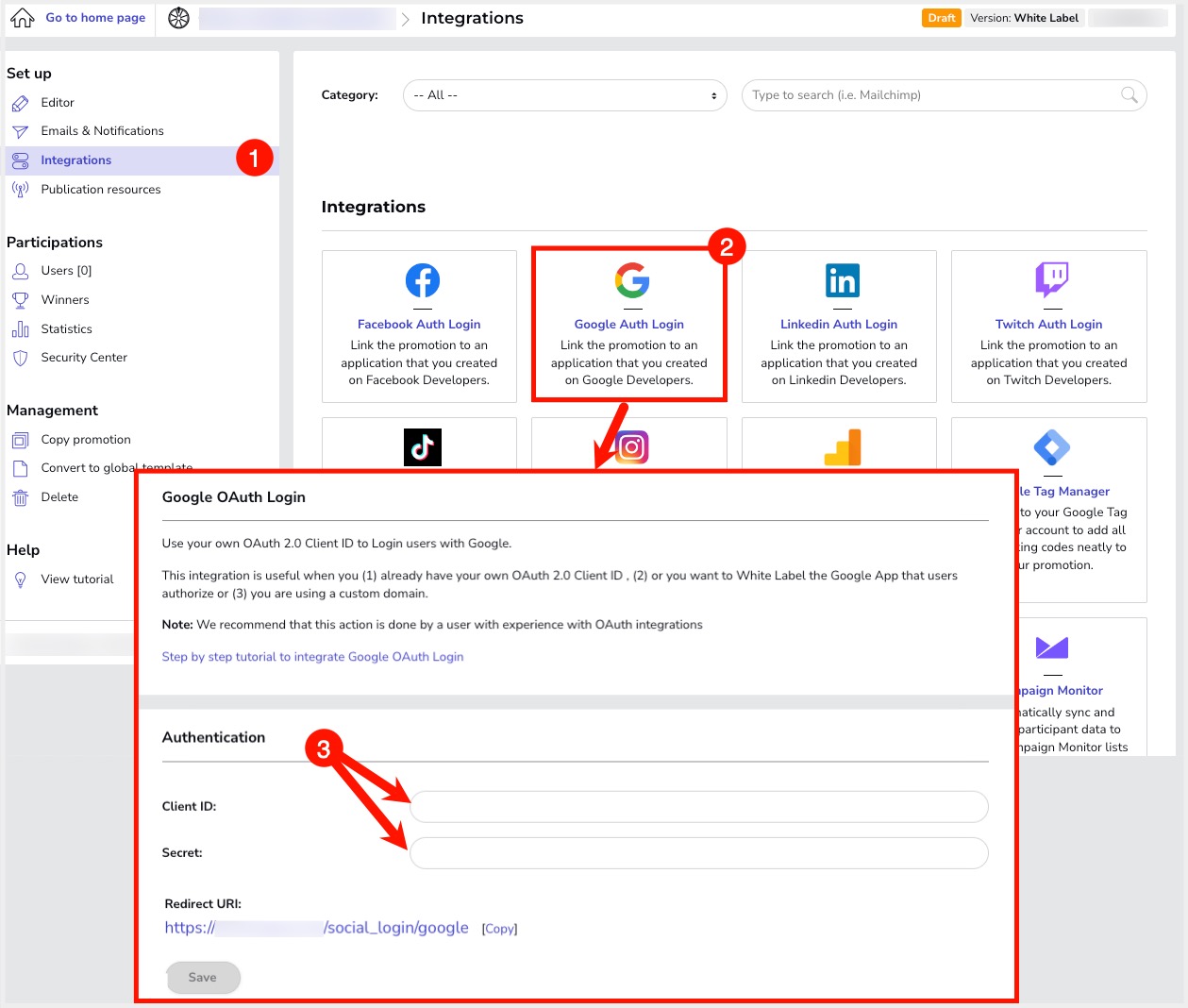Viewport: 1188px width, 1008px height.
Task: Open the Editor menu item
Action: point(58,103)
